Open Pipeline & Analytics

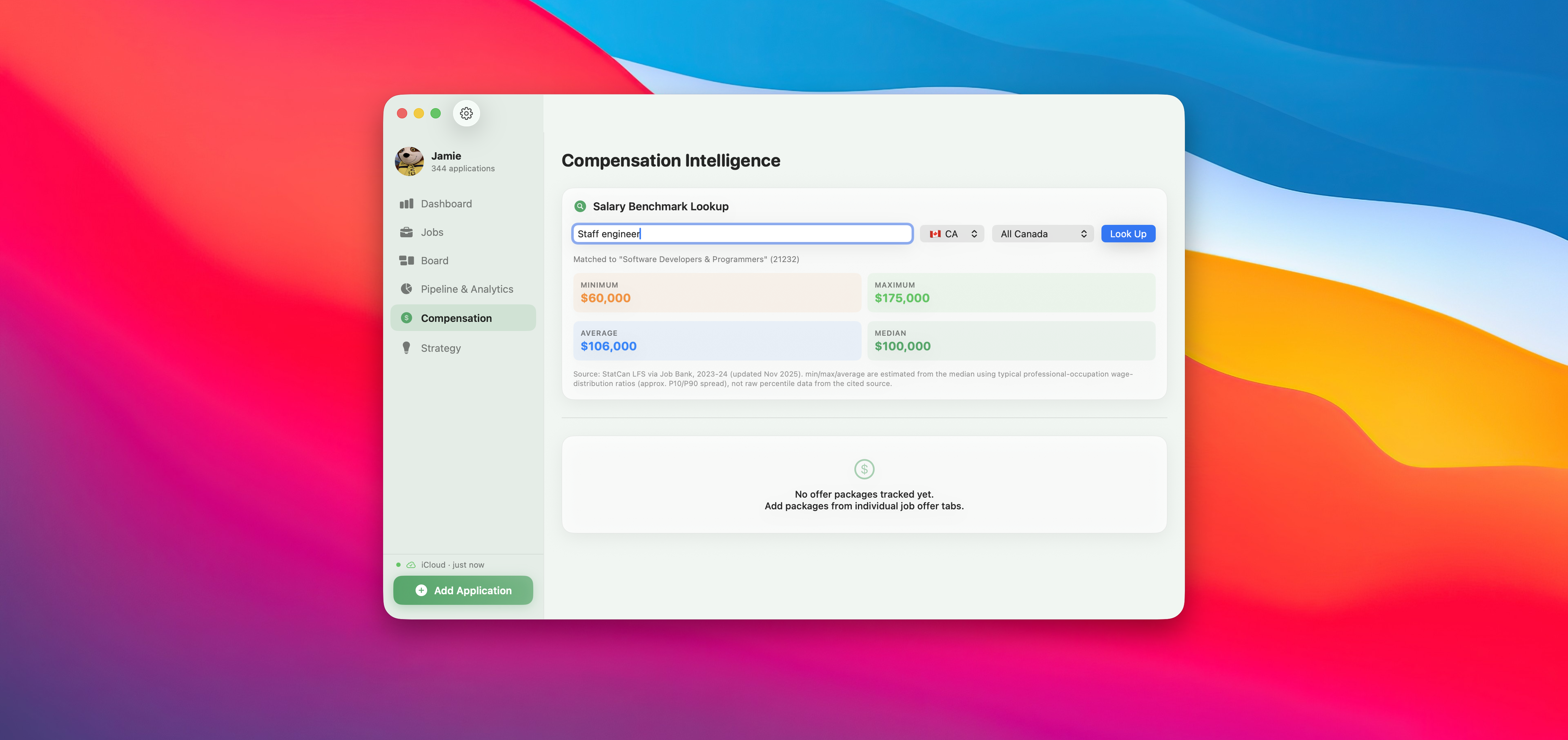tap(463, 289)
